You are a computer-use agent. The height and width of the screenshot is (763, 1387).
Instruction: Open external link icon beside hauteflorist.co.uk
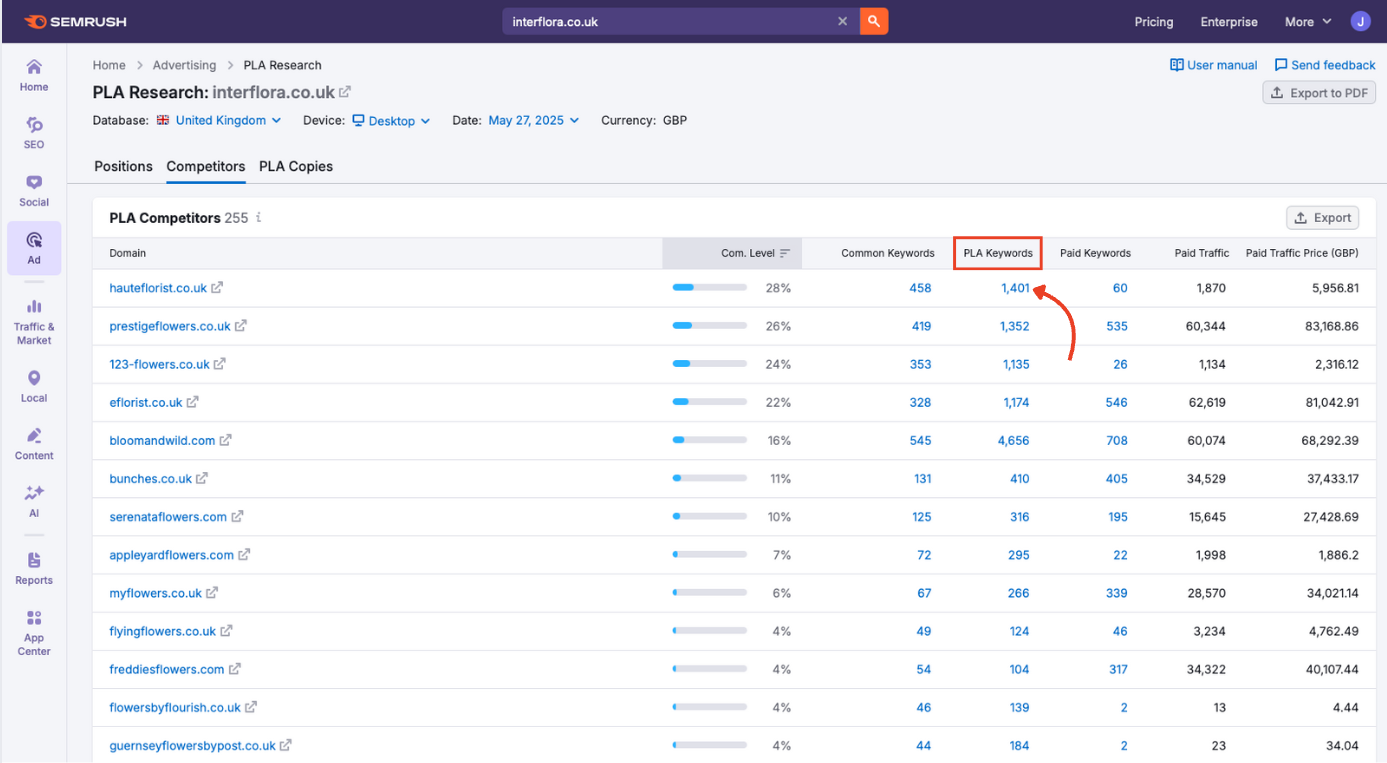(x=217, y=288)
